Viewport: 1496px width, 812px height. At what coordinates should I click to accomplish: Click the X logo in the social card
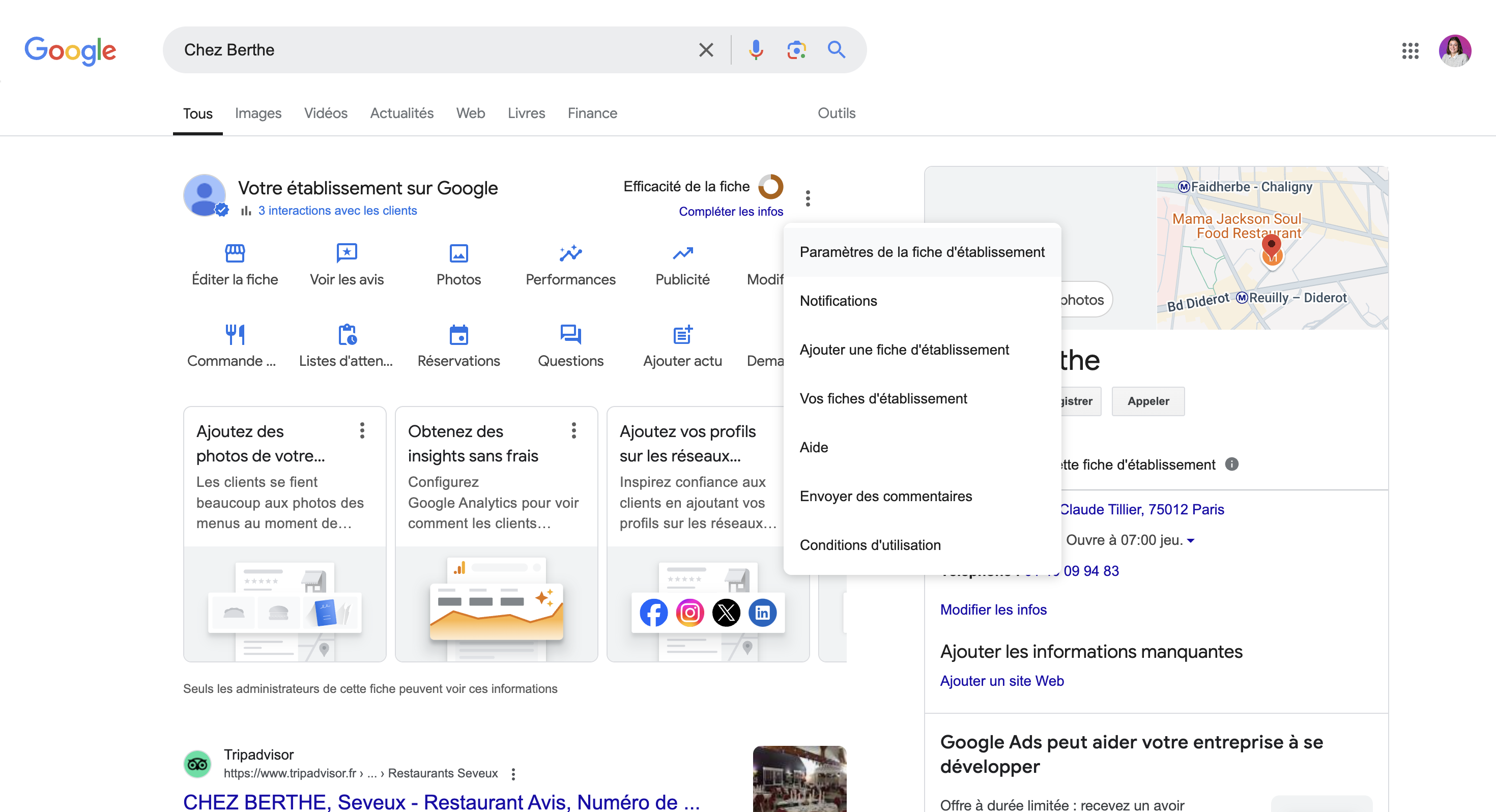point(726,612)
